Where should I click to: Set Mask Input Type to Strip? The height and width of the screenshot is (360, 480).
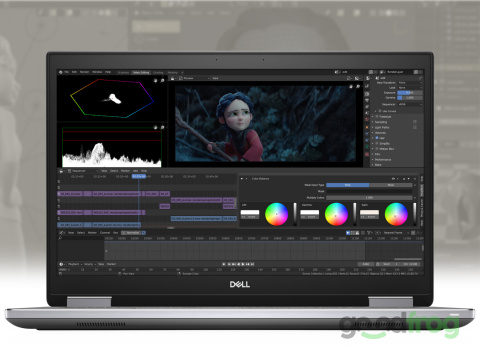348,185
